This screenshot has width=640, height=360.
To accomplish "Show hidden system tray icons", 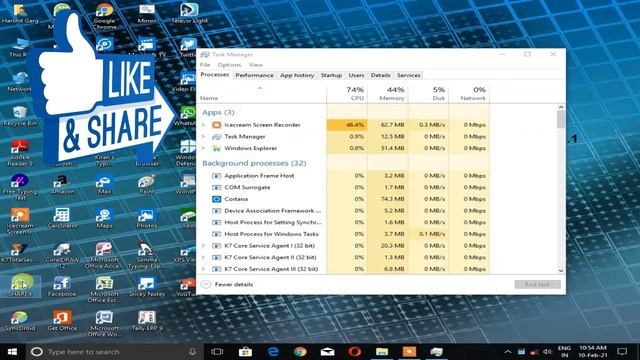I will point(508,351).
